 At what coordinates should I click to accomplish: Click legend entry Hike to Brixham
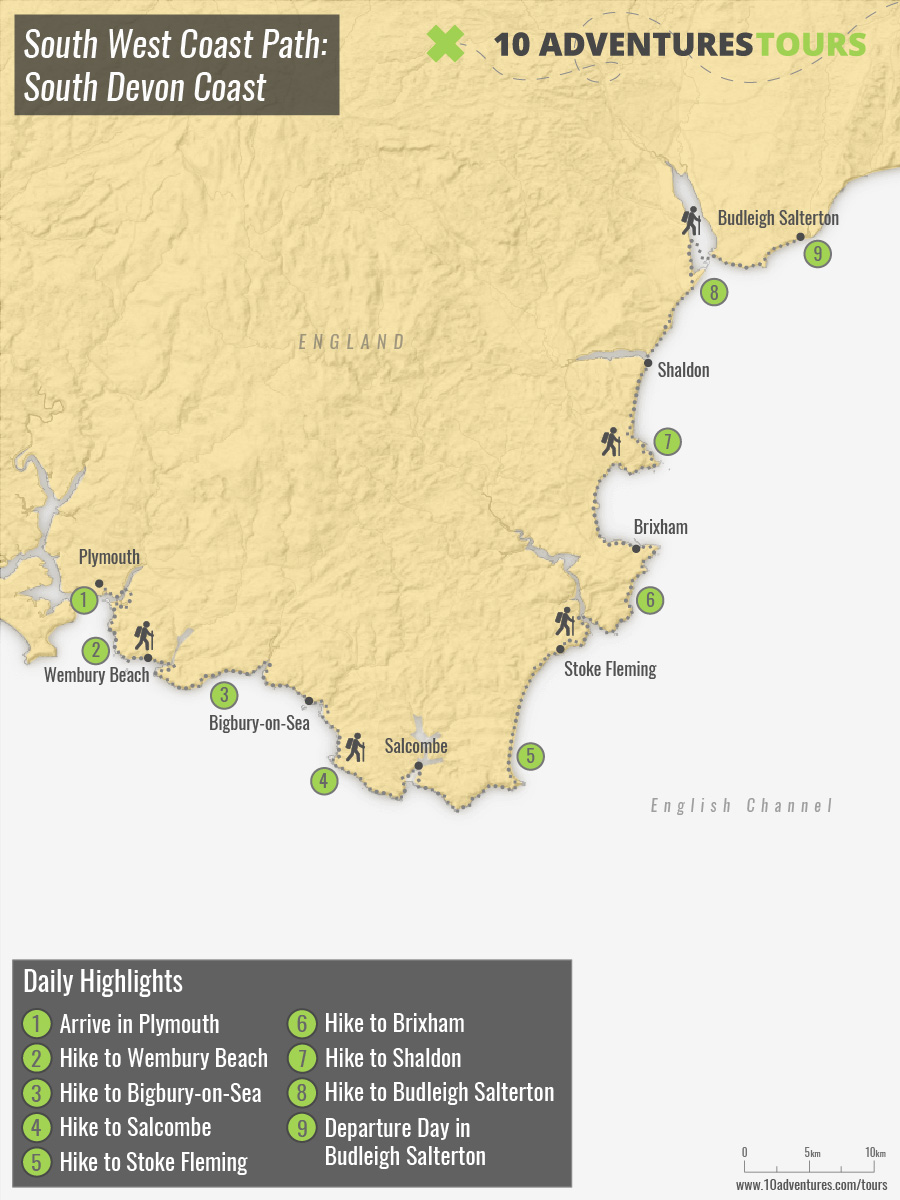coord(395,1023)
